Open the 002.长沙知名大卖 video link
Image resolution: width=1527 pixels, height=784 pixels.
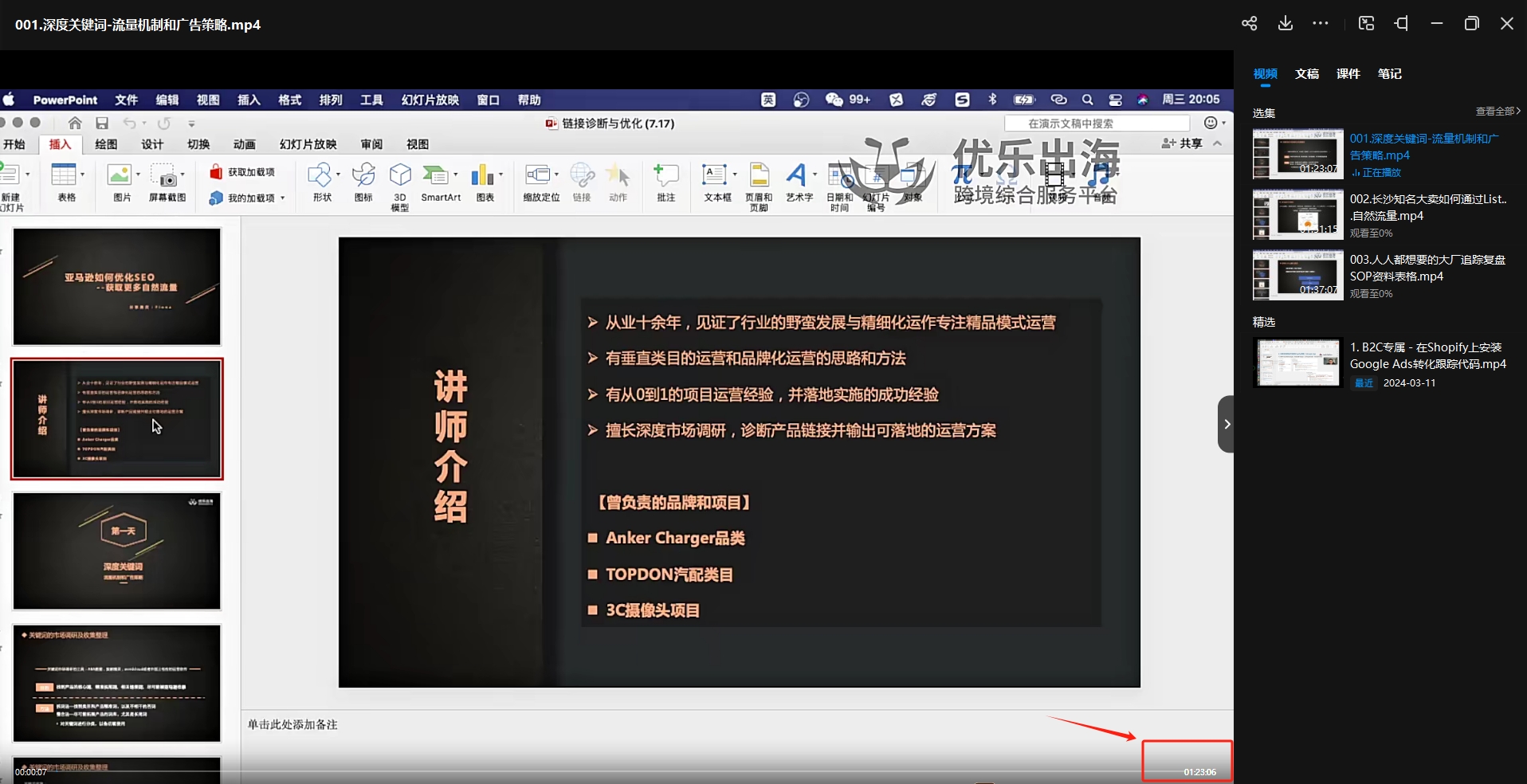click(x=1427, y=207)
